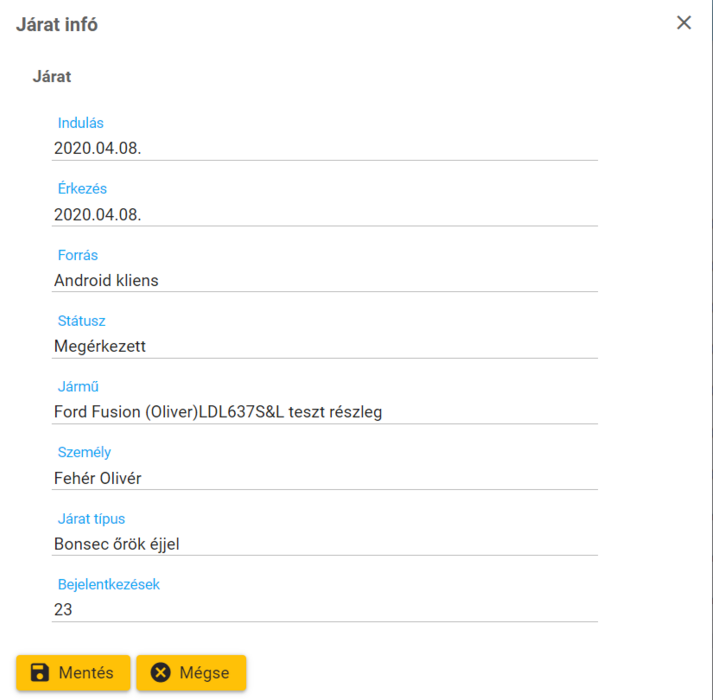Click the Bejelentkezések field showing 23
Screen dimensions: 713x700
coord(324,609)
